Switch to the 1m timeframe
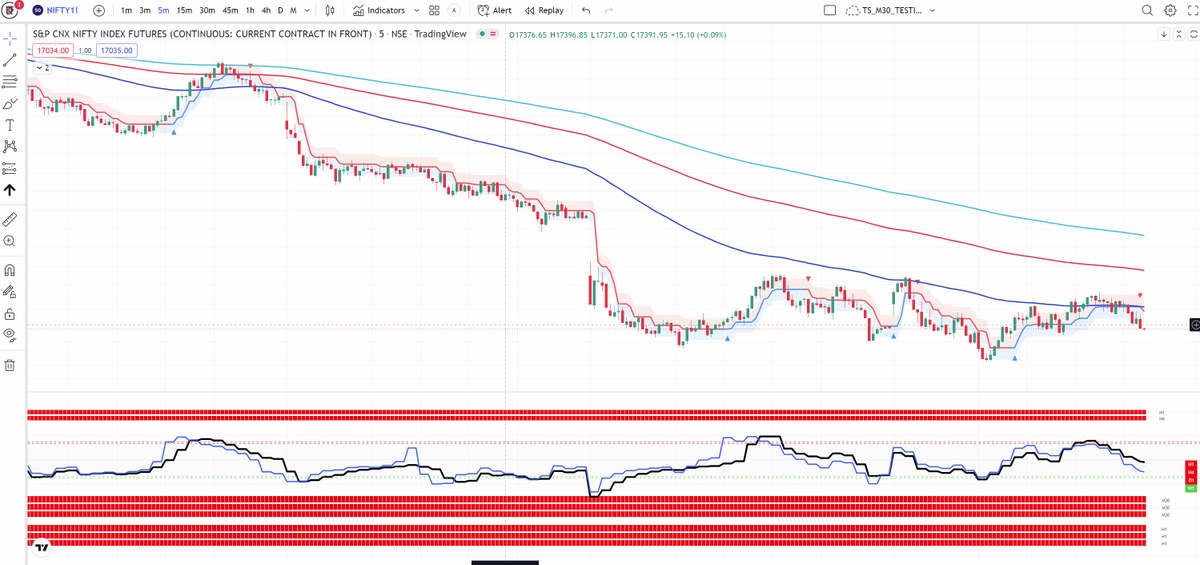 [x=126, y=10]
